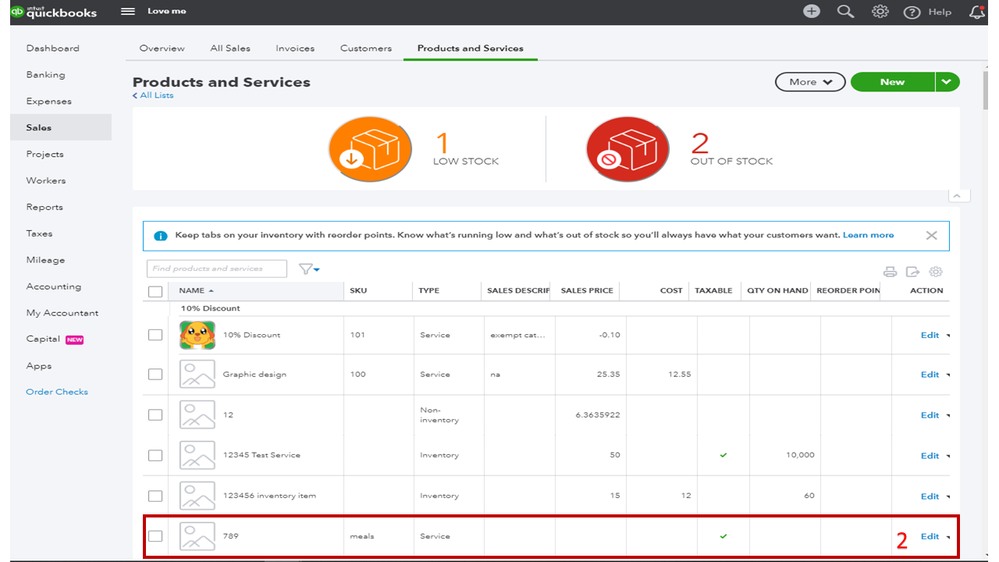
Task: Open Reports in the left sidebar
Action: click(x=44, y=207)
